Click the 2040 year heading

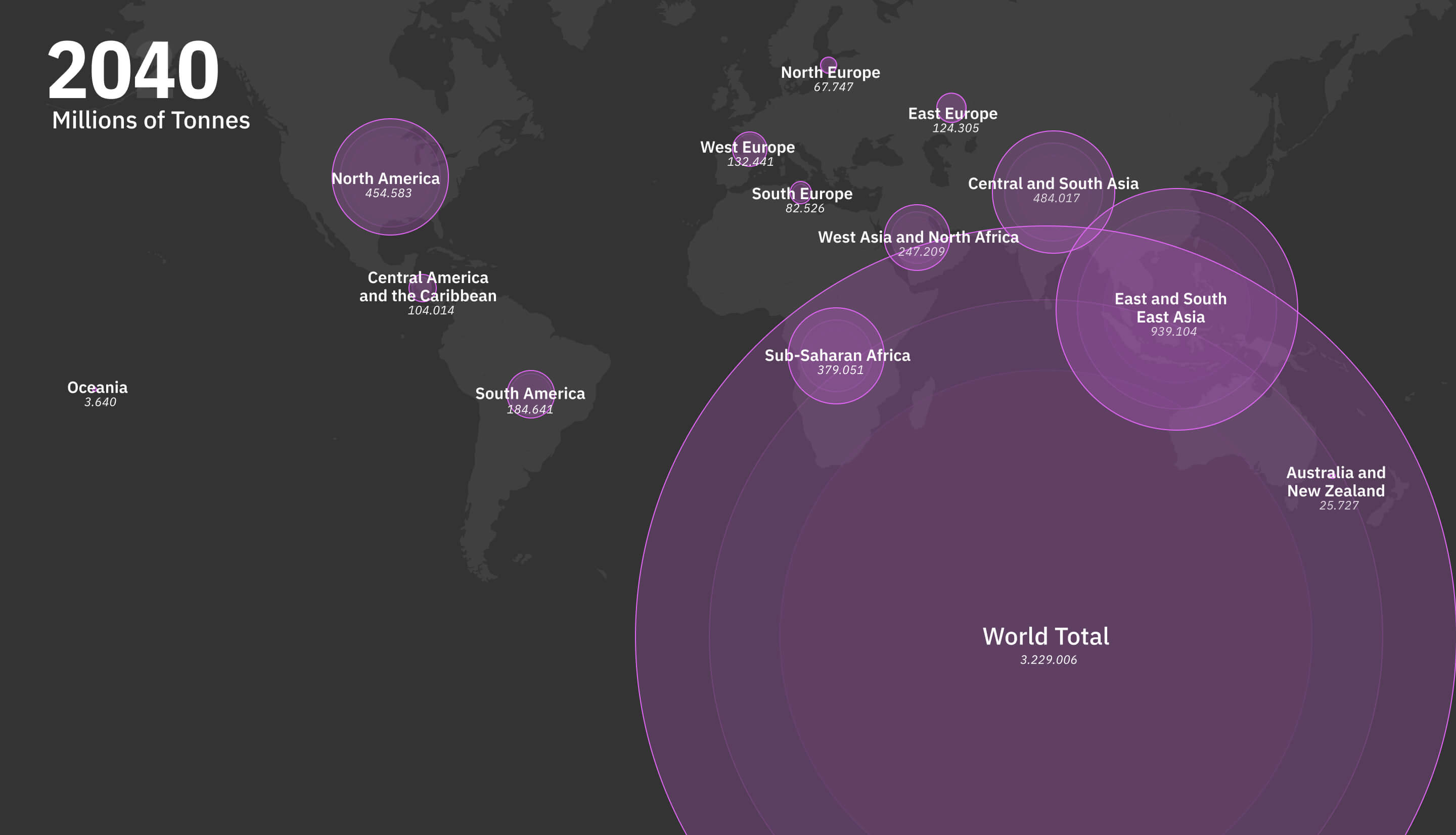click(133, 71)
